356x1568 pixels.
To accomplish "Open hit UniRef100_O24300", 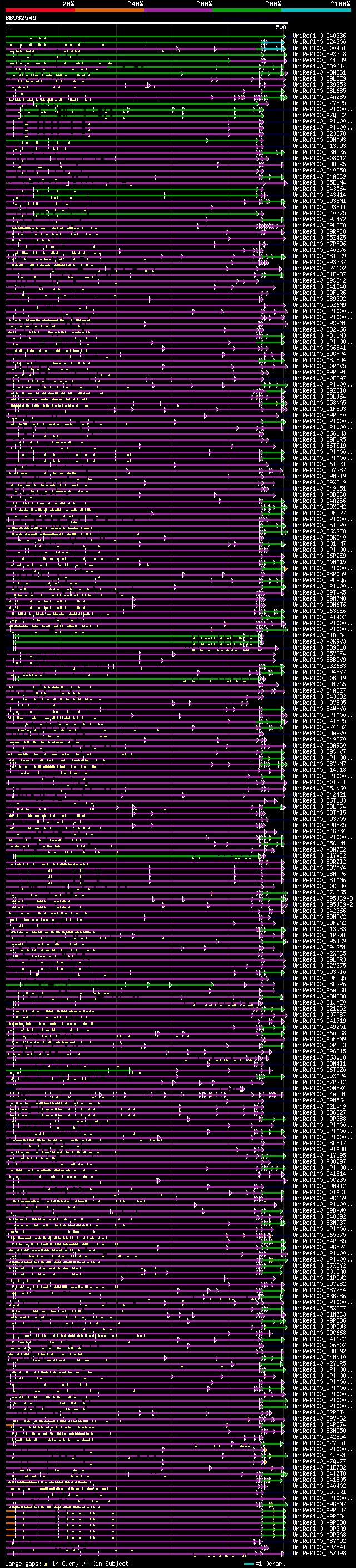I will click(x=319, y=42).
